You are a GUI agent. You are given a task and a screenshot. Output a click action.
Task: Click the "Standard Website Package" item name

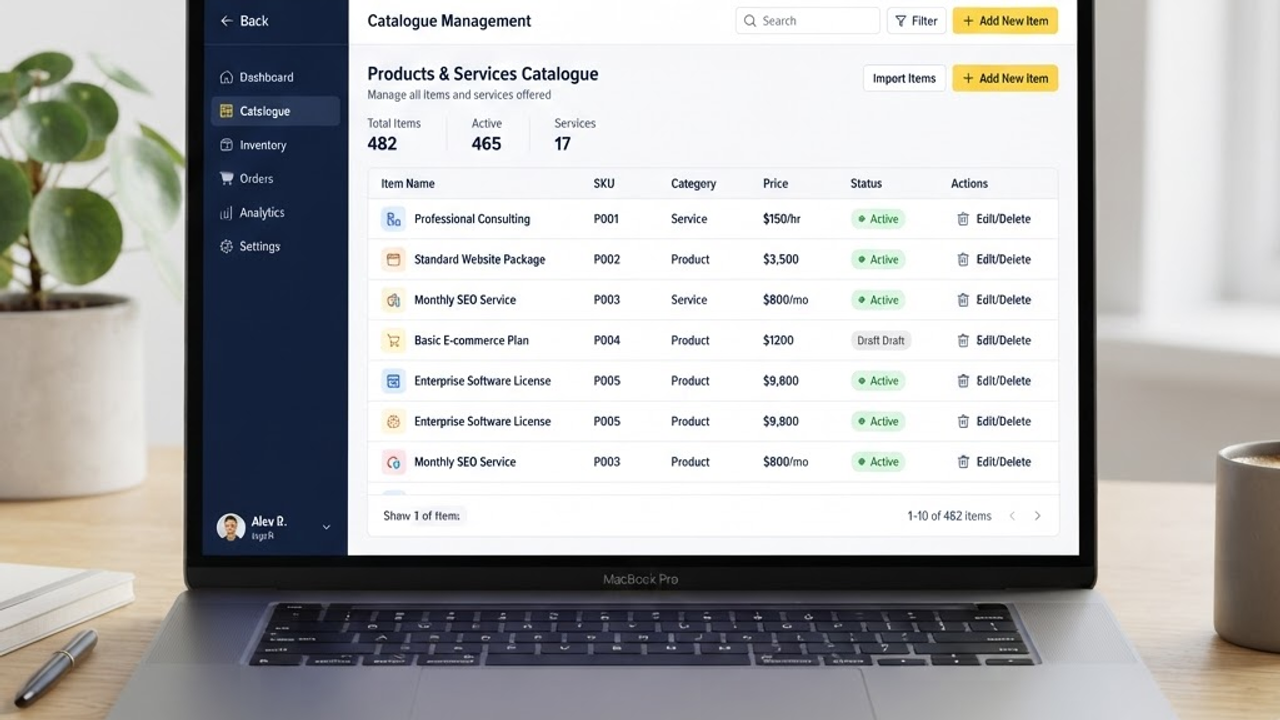coord(480,259)
